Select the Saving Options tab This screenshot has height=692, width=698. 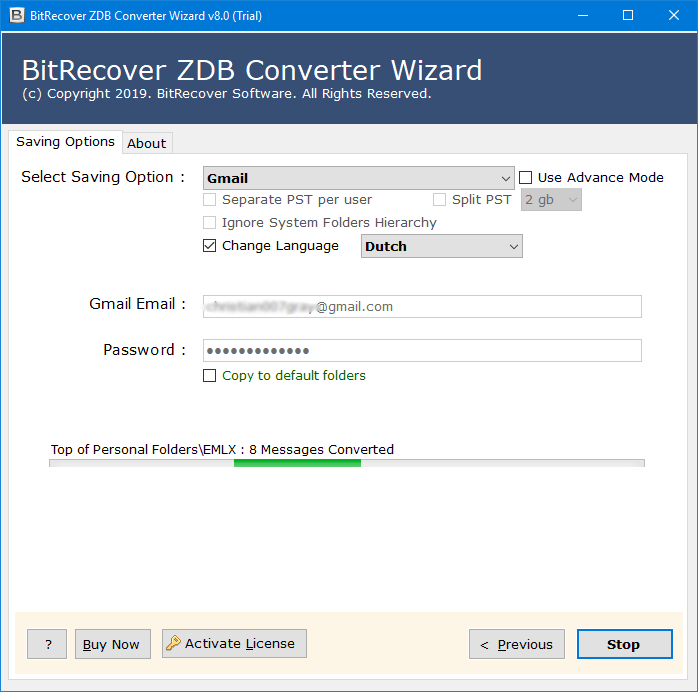[65, 142]
